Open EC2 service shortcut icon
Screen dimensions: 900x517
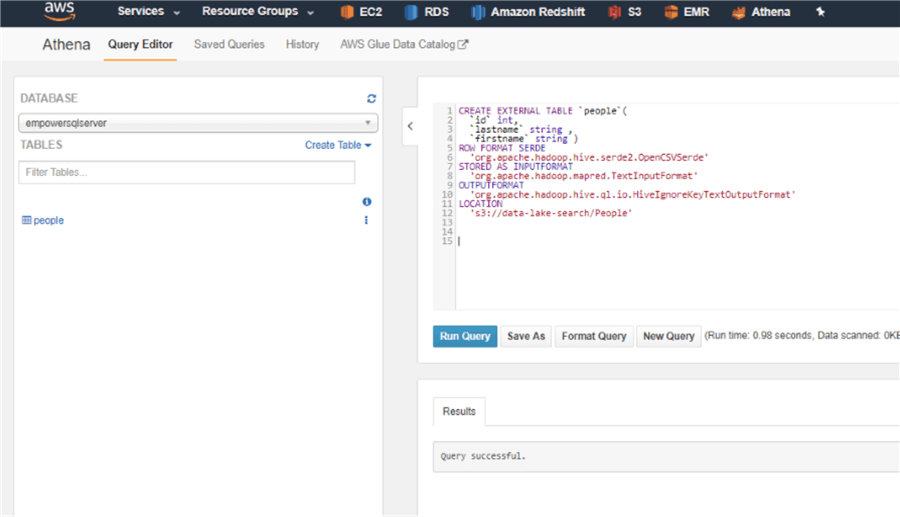click(x=348, y=12)
